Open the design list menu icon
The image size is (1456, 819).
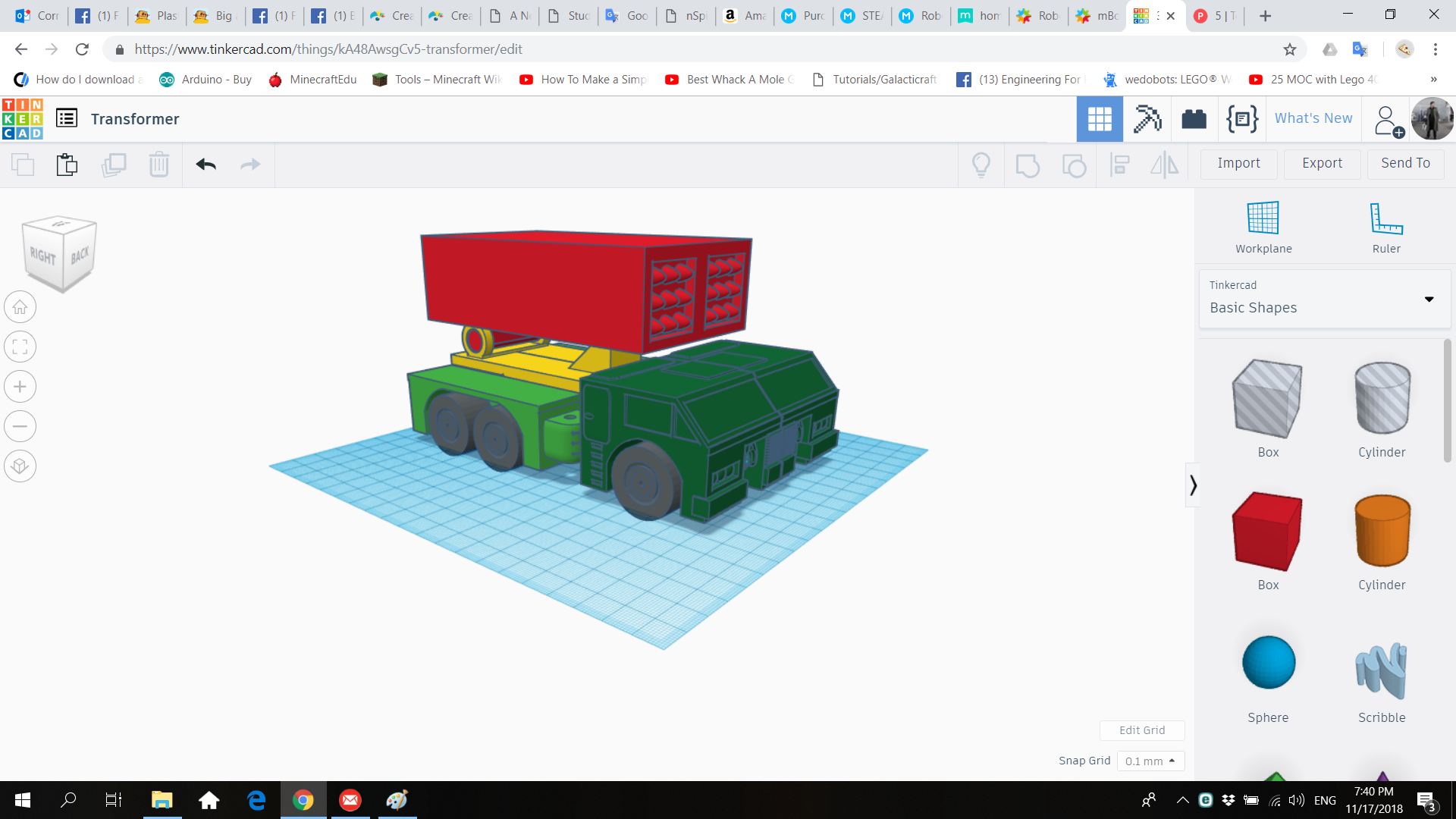pyautogui.click(x=67, y=119)
